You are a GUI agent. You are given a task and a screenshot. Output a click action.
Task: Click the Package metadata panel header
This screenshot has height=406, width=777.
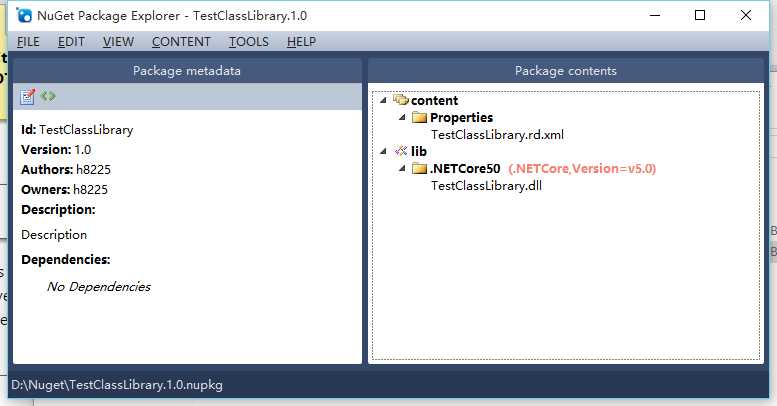[187, 71]
